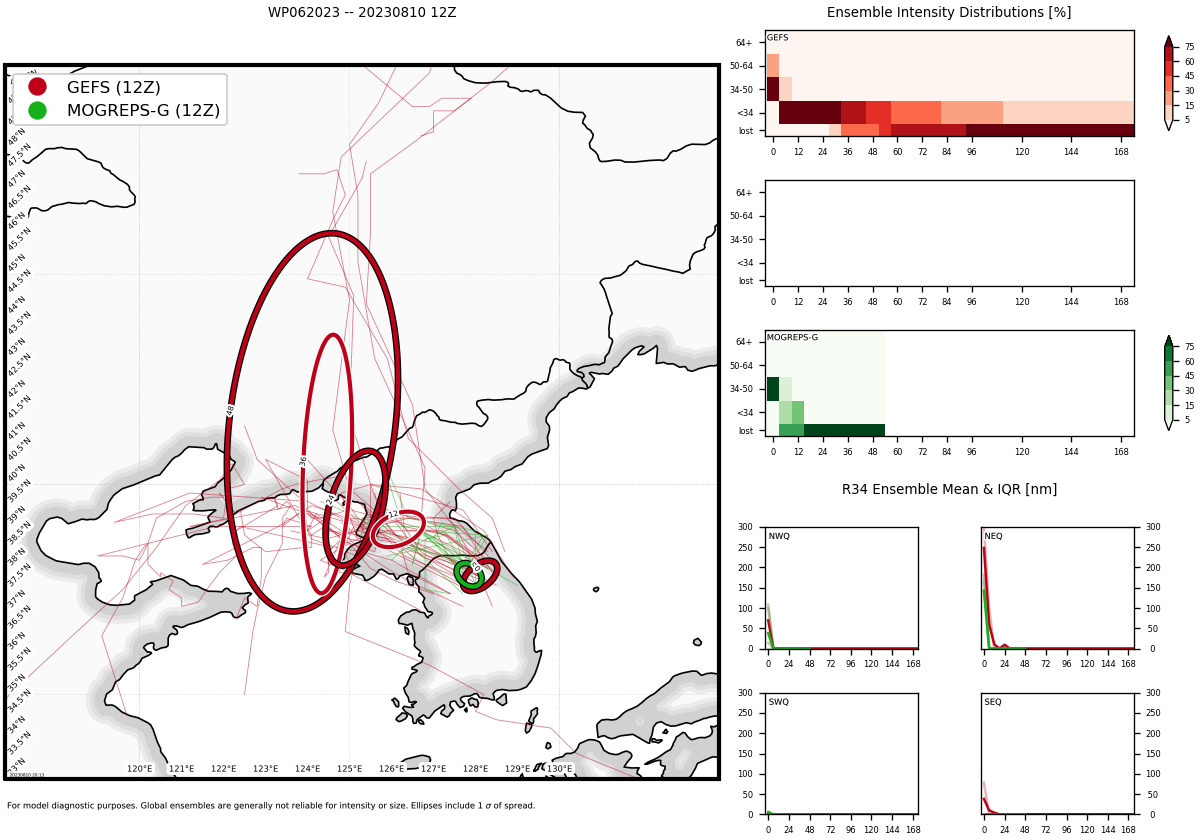Viewport: 1200px width, 840px height.
Task: Click the '24' hour ellipse label
Action: pos(331,499)
